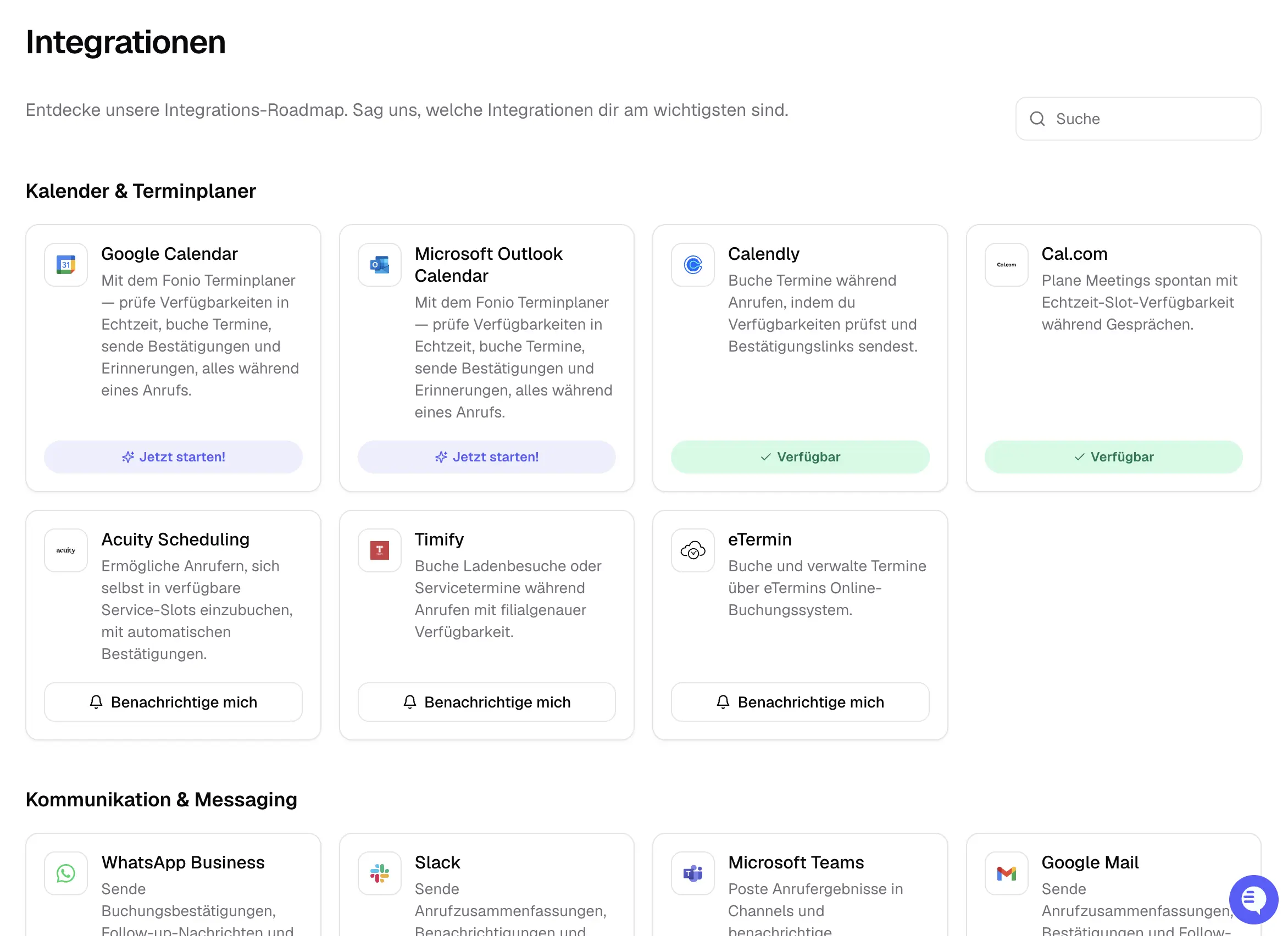Click the red Timify logo icon

point(379,550)
